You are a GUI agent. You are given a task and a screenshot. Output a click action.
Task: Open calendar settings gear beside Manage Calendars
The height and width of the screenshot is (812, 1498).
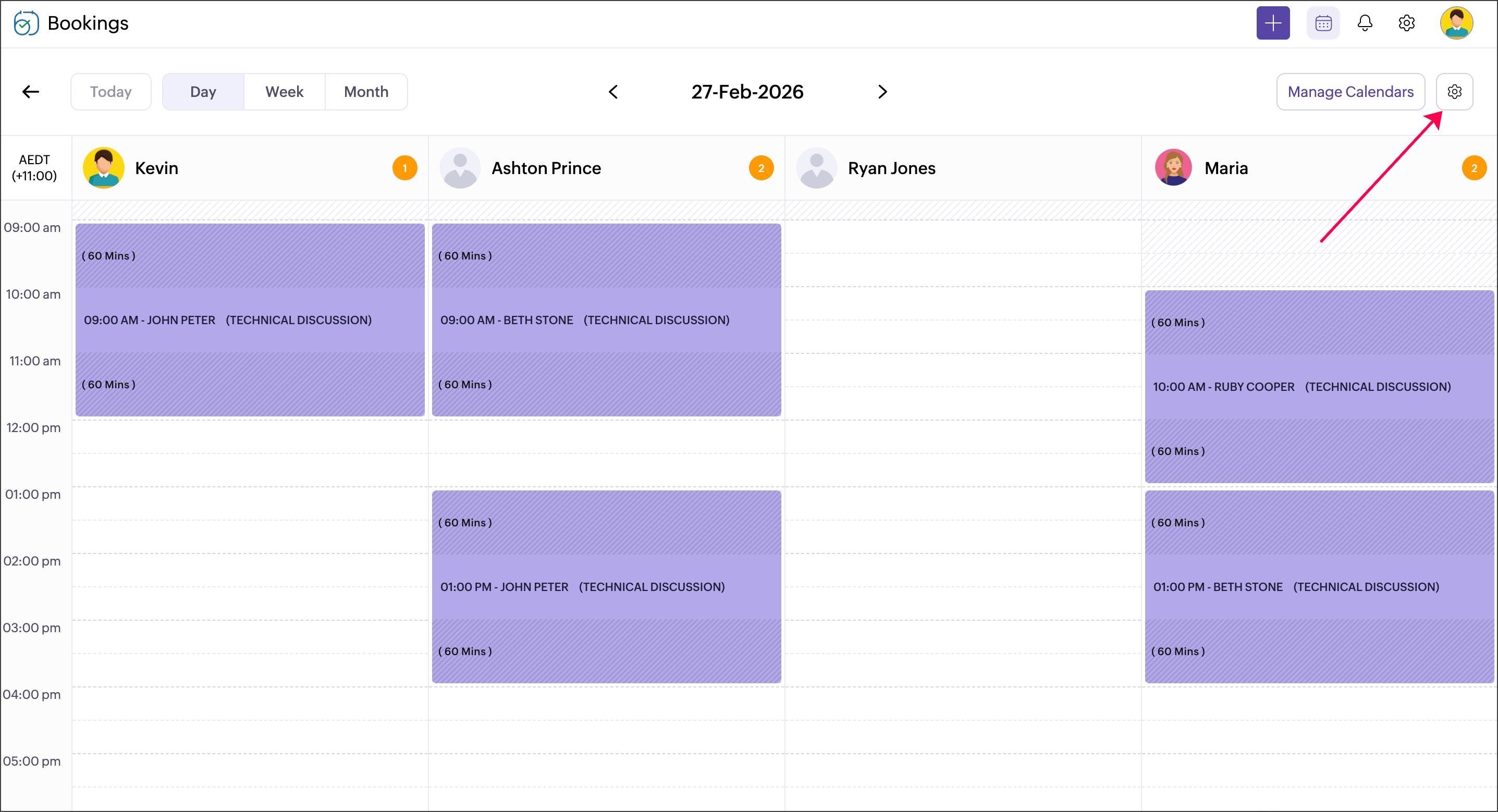1454,91
